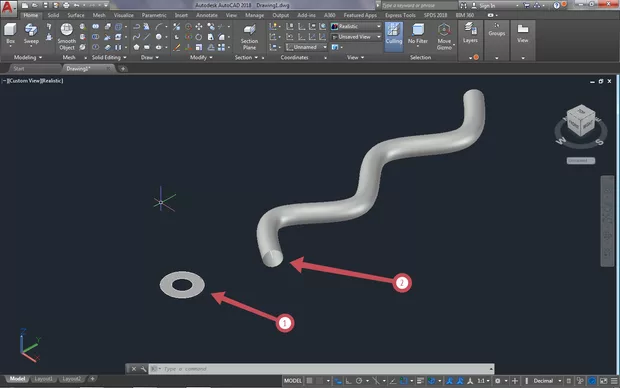This screenshot has width=620, height=388.
Task: Open the Start file tab
Action: (19, 68)
